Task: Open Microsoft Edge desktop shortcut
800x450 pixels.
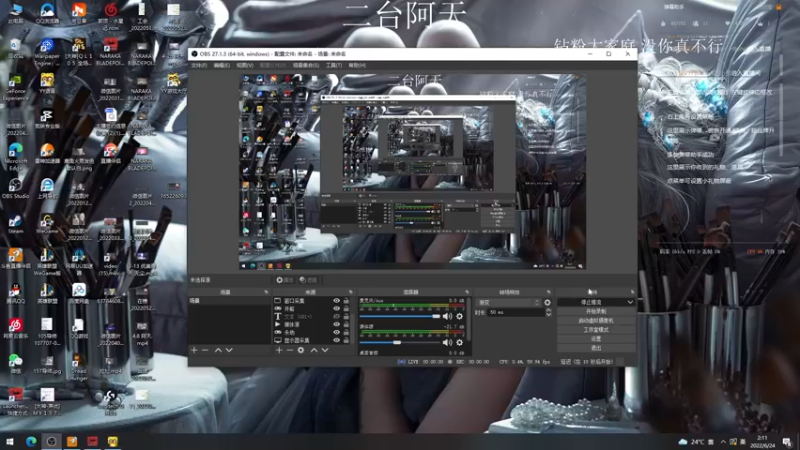Action: pos(15,157)
